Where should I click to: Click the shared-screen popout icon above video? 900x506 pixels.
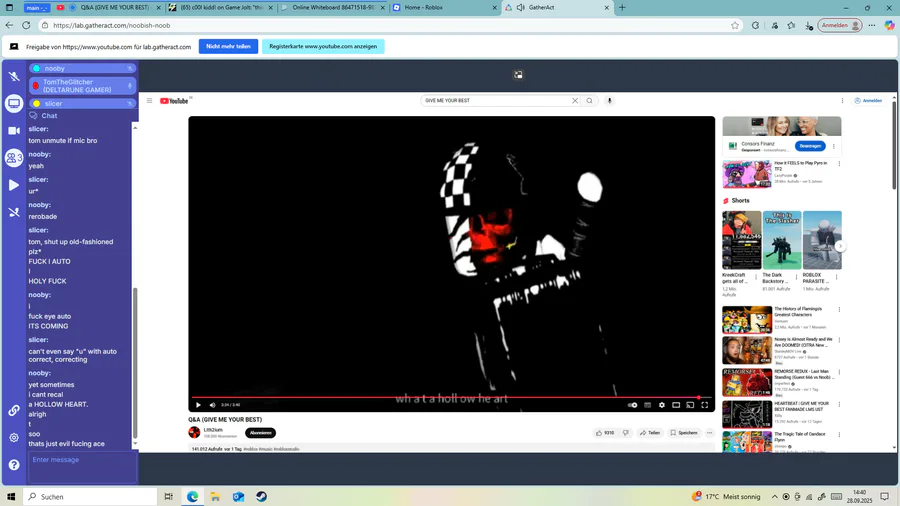coord(518,75)
